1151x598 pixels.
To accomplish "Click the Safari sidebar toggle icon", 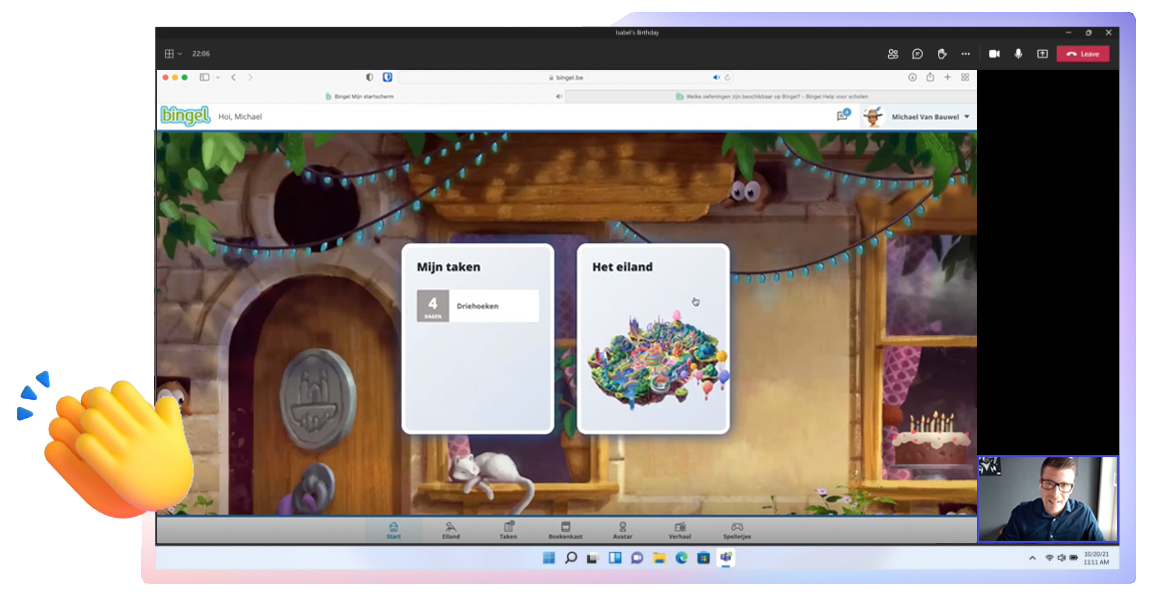I will pyautogui.click(x=204, y=77).
